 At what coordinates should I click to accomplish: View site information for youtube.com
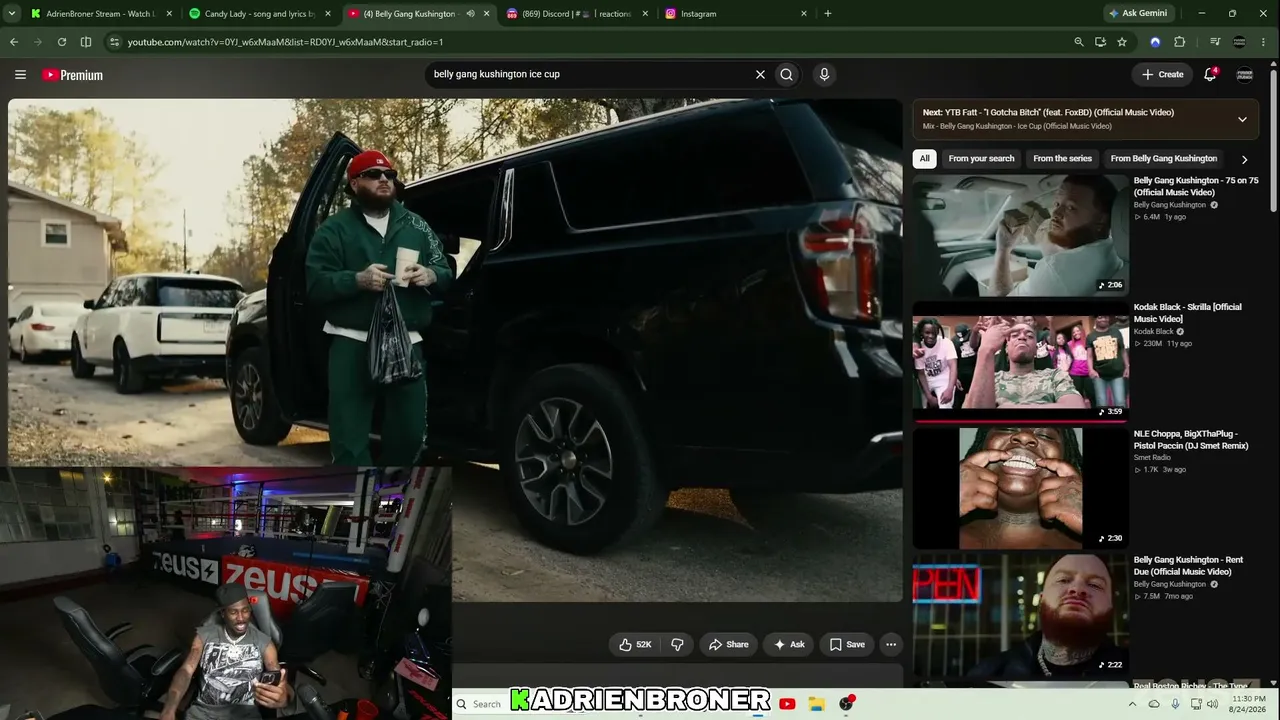(x=114, y=42)
